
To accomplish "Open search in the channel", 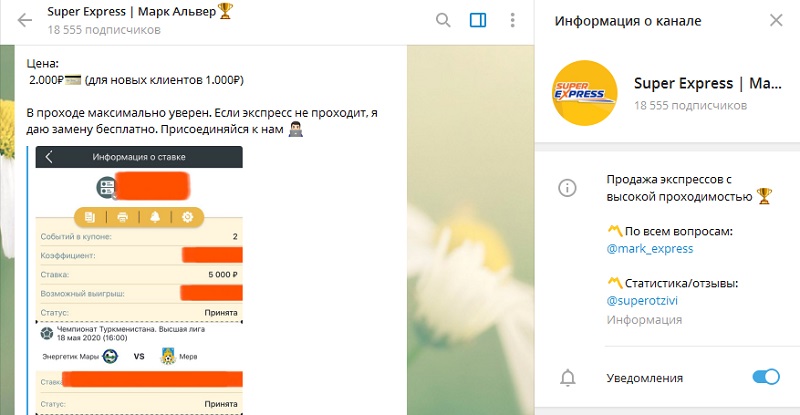I will point(443,20).
